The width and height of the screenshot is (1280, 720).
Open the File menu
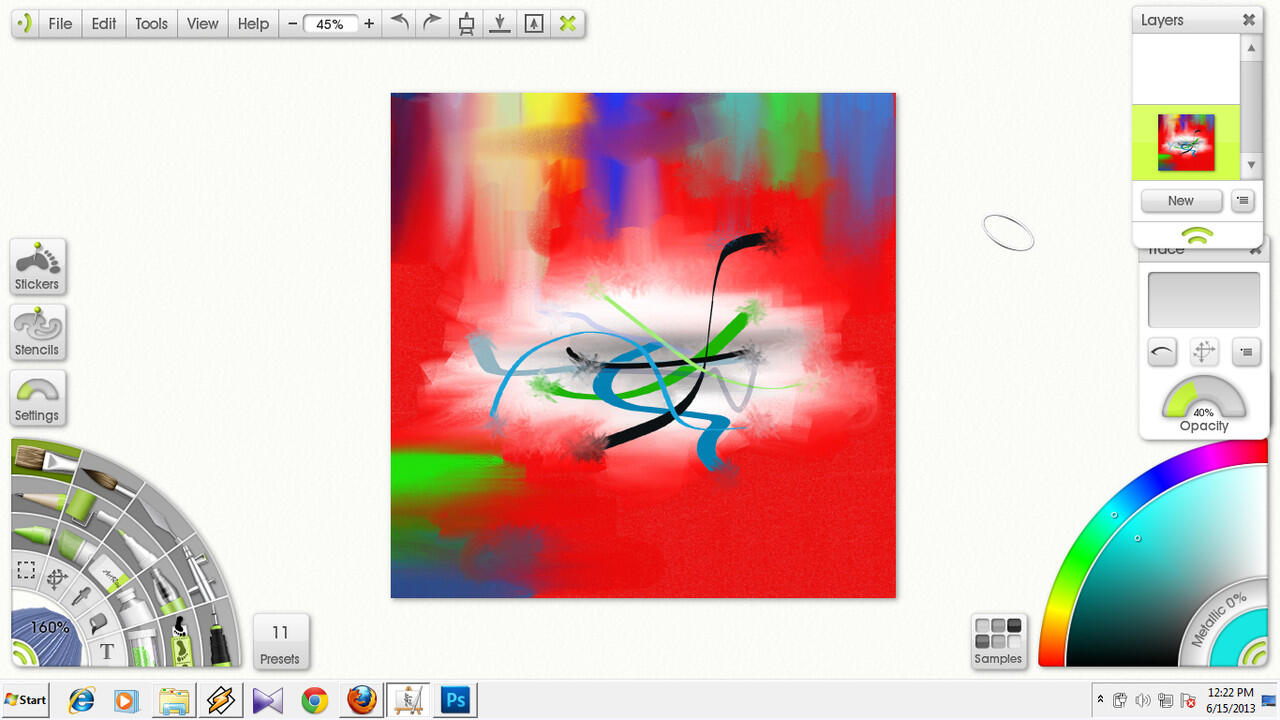click(60, 23)
